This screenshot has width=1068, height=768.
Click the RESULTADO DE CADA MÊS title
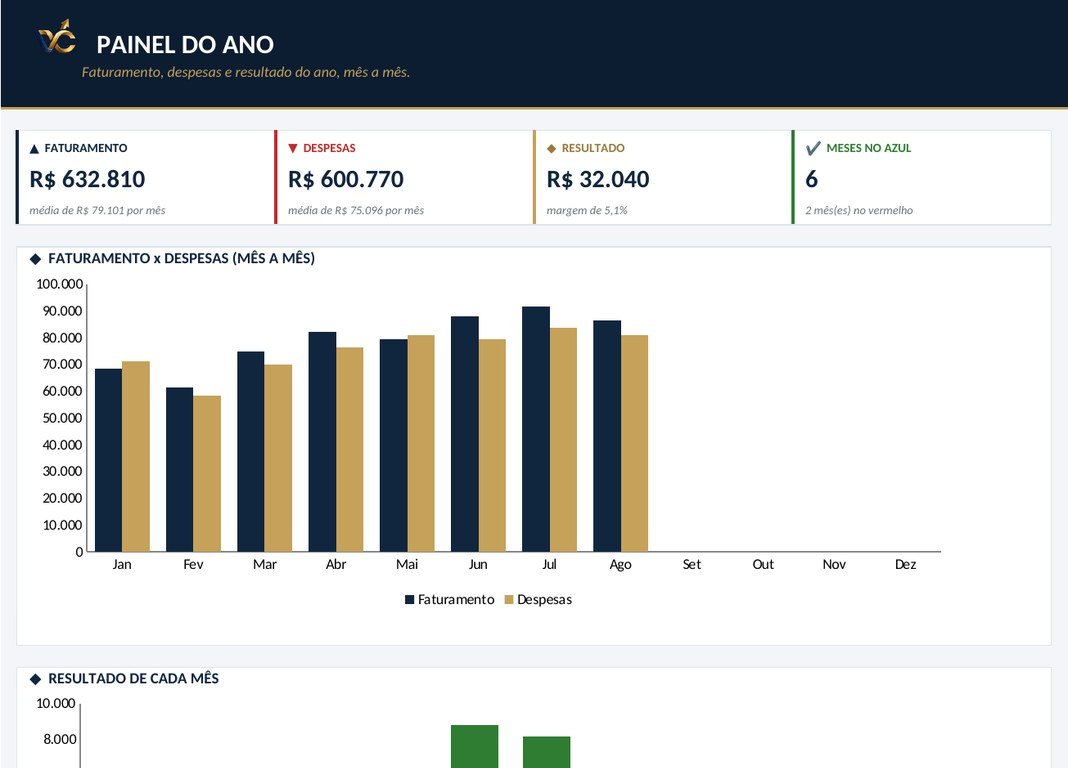[x=134, y=679]
